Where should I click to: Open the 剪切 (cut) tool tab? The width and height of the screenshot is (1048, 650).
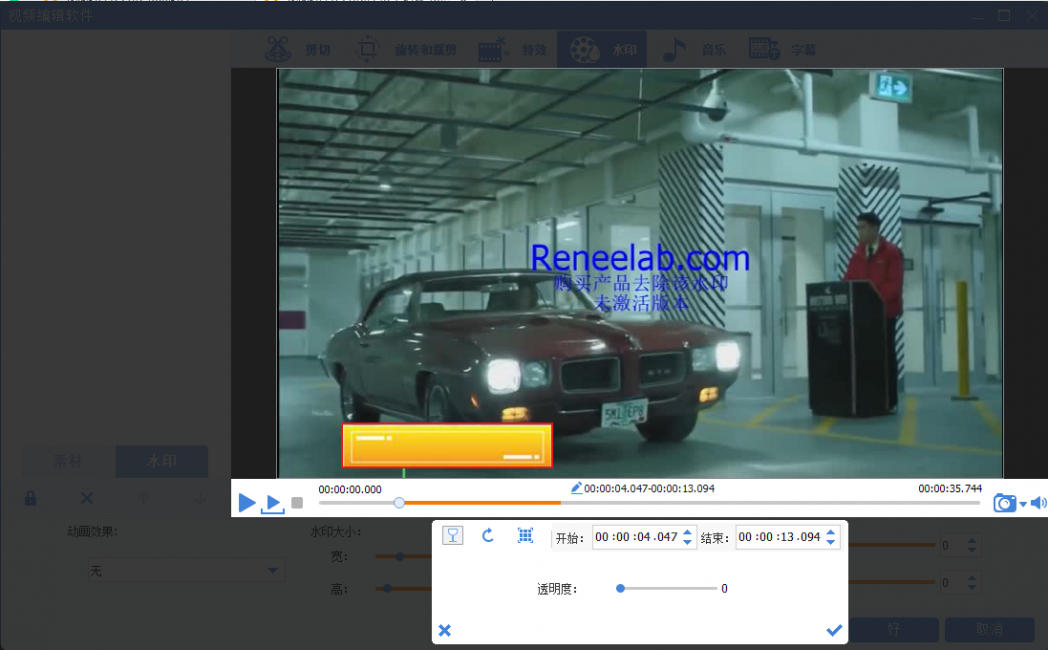point(298,49)
